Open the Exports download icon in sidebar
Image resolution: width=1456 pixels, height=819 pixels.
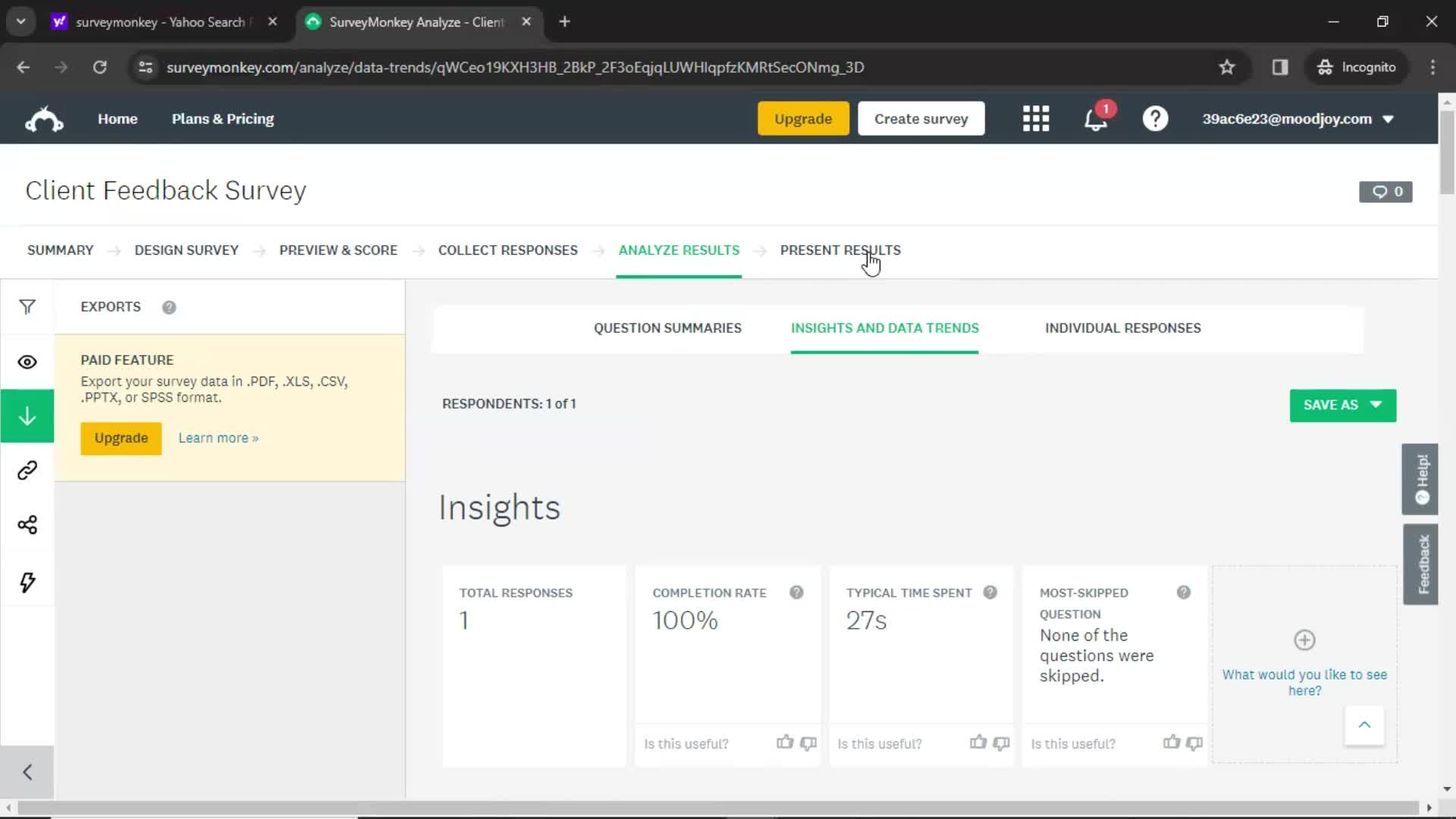coord(27,416)
